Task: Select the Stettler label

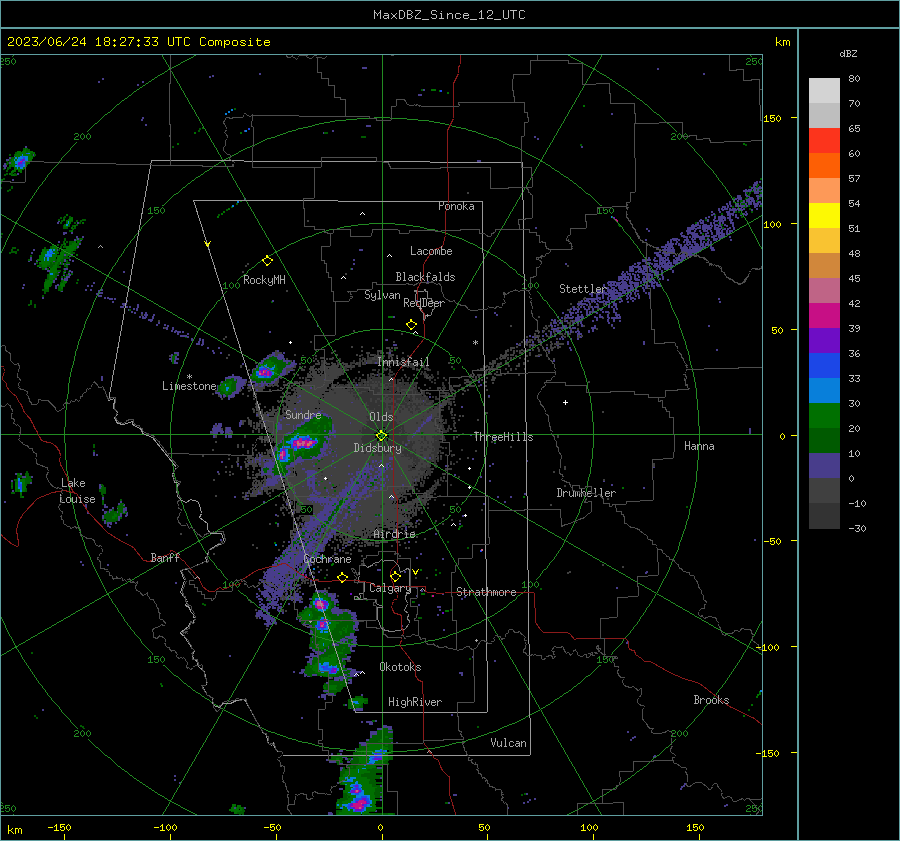Action: point(583,289)
